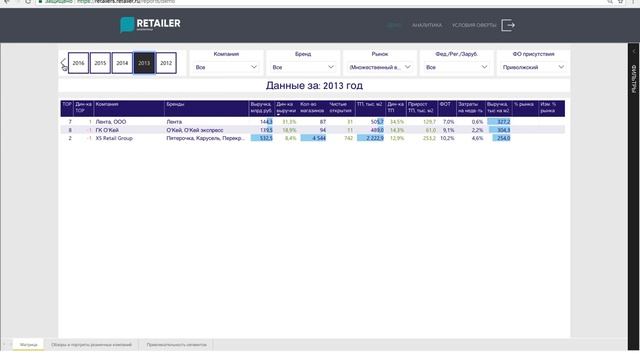640x360 pixels.
Task: Select year 2012 button
Action: pos(166,63)
